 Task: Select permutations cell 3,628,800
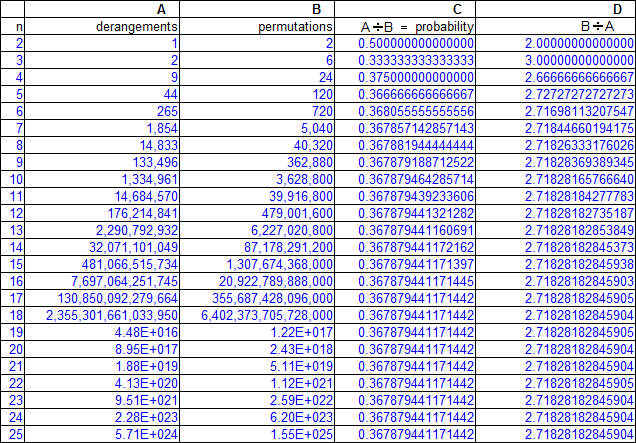tap(257, 179)
